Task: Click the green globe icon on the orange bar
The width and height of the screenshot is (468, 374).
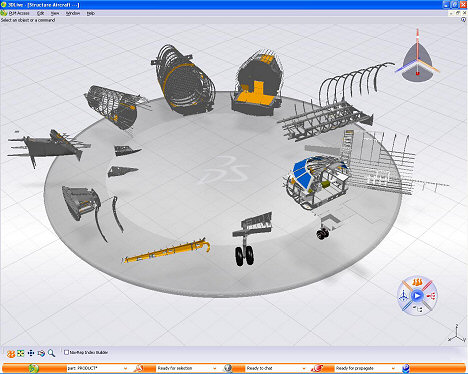Action: 33,368
